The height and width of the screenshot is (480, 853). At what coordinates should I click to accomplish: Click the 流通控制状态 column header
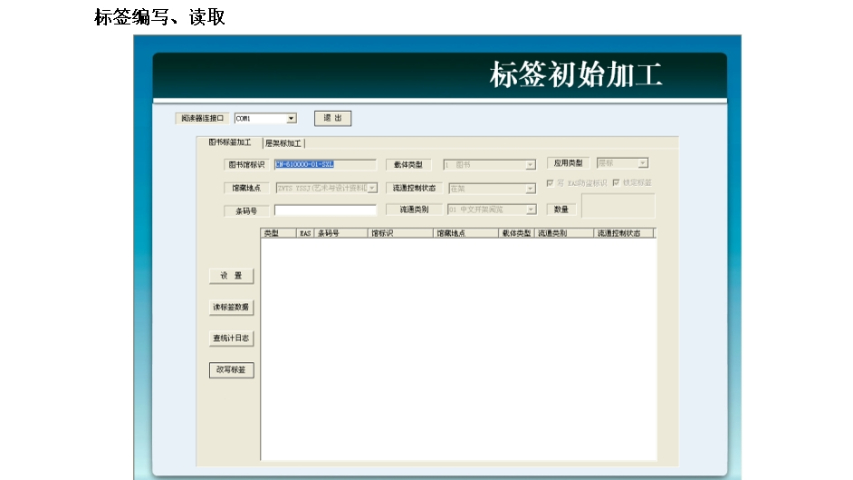(x=623, y=233)
